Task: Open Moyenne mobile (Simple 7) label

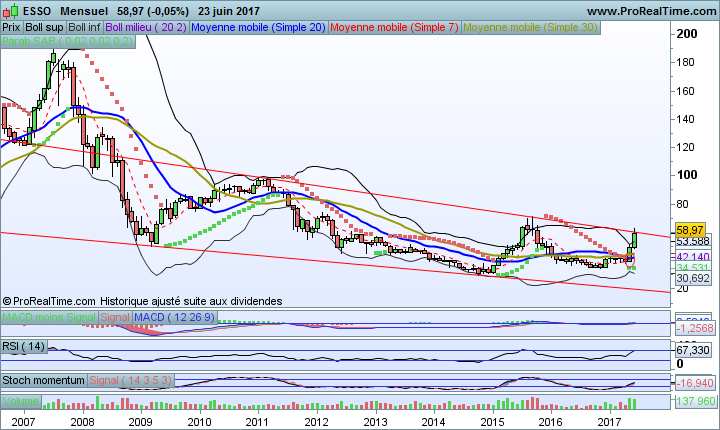Action: tap(394, 28)
